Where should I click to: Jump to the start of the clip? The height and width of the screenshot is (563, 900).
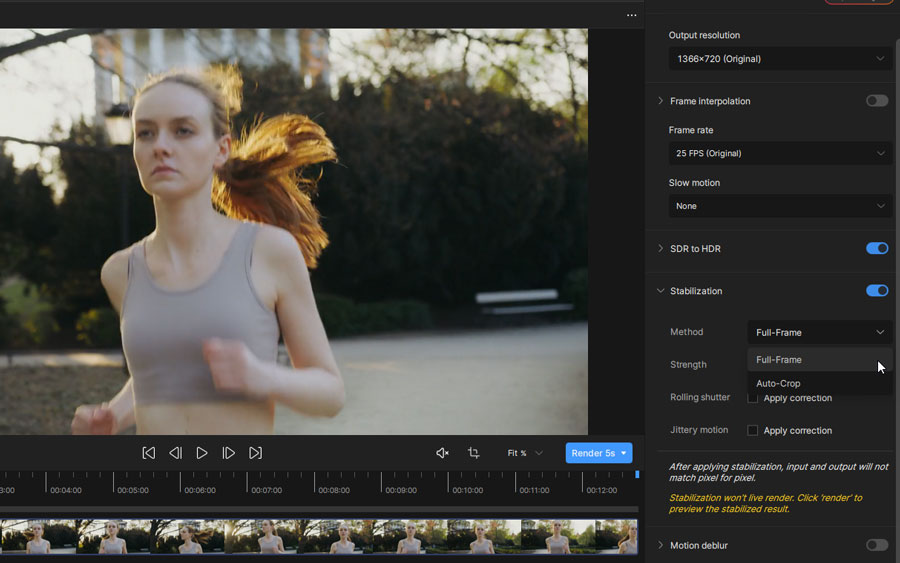click(149, 453)
